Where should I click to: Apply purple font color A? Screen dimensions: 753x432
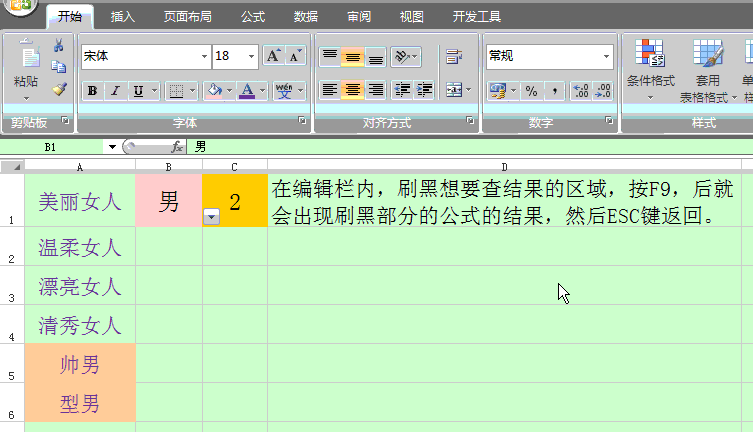pos(247,91)
